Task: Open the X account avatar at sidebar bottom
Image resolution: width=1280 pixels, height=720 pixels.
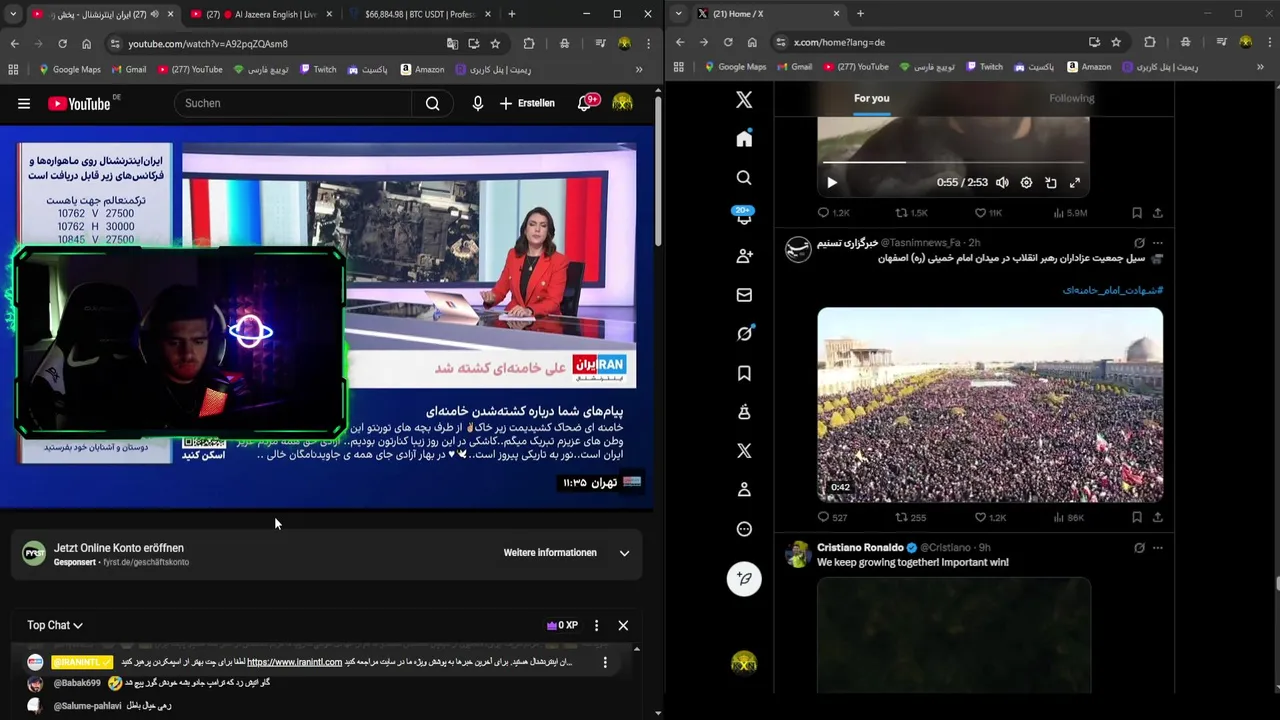Action: pyautogui.click(x=744, y=664)
